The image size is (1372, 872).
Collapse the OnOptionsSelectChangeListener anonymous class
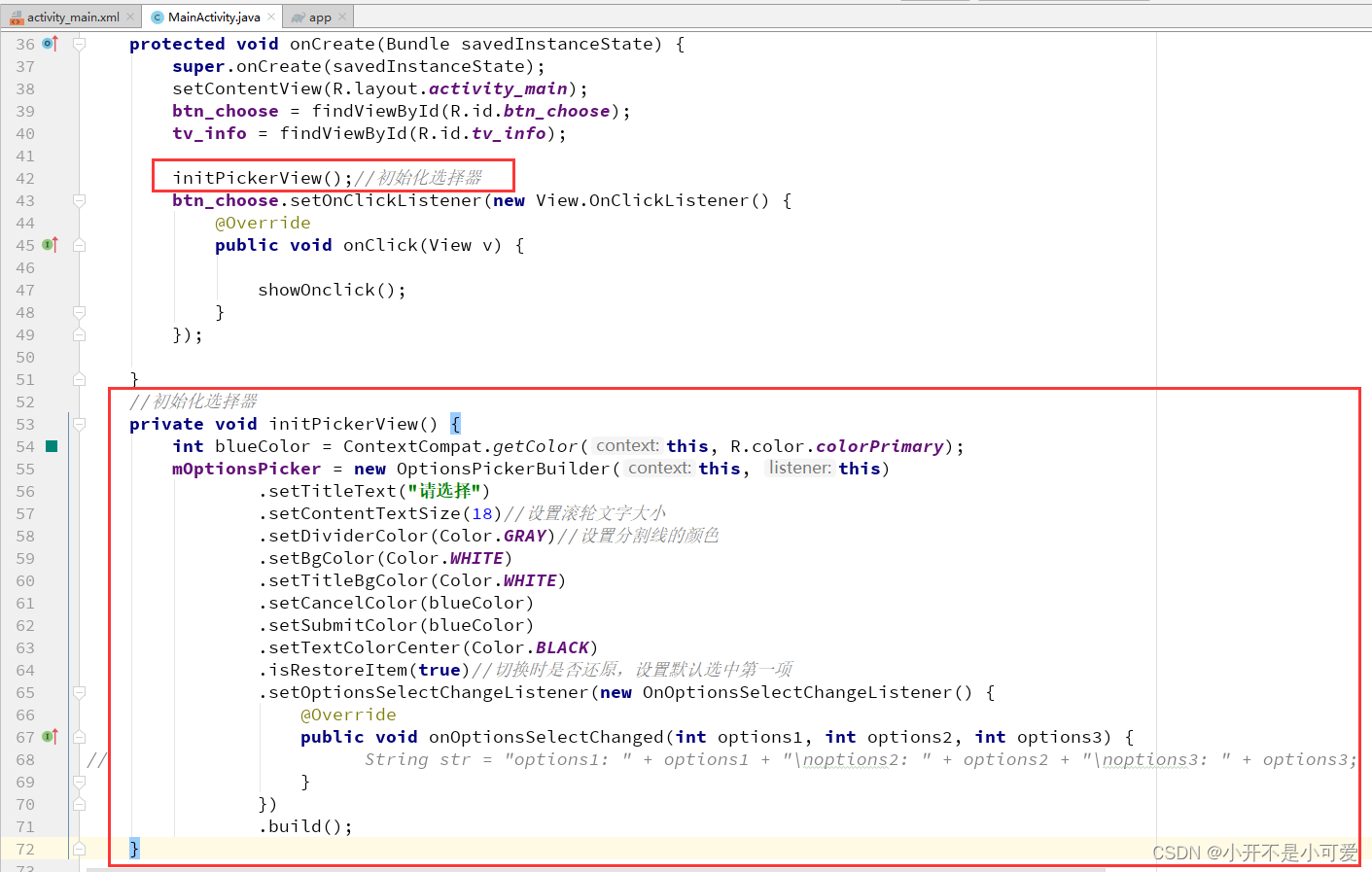[x=79, y=691]
